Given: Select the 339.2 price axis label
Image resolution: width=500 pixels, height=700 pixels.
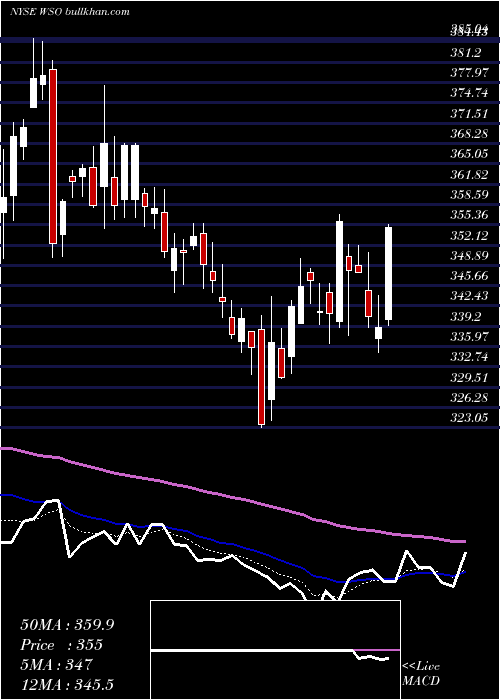Looking at the screenshot, I should click(466, 316).
